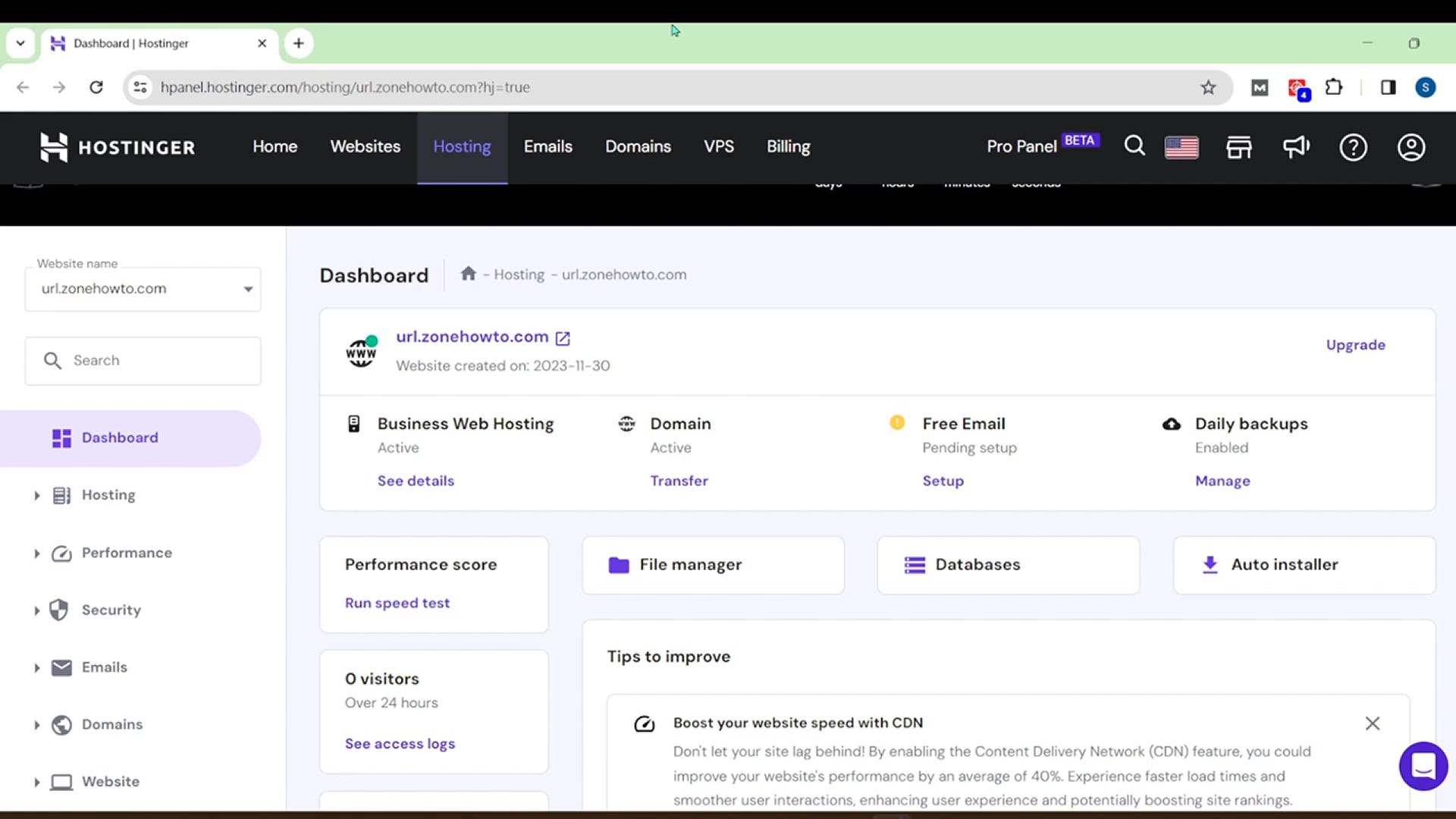Open the Billing top menu
This screenshot has height=819, width=1456.
pos(788,147)
